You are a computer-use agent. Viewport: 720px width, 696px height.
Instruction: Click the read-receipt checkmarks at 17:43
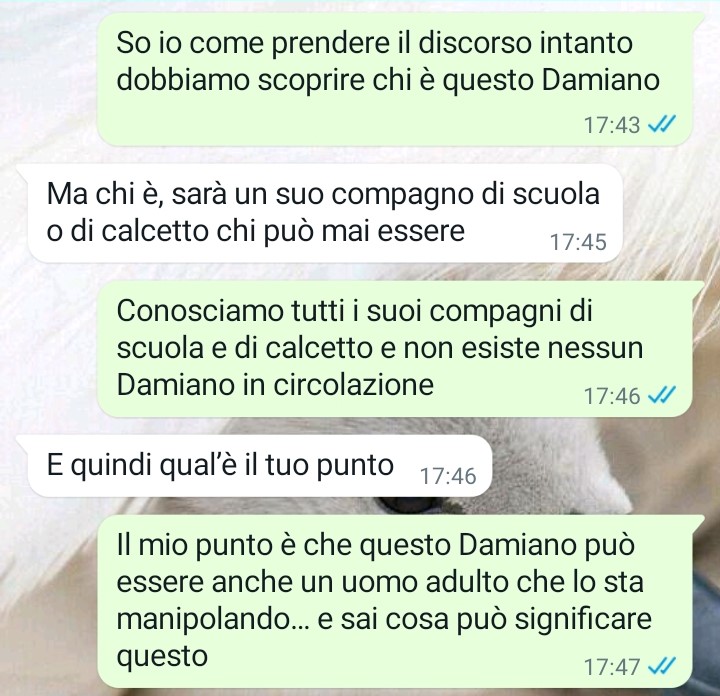[661, 124]
